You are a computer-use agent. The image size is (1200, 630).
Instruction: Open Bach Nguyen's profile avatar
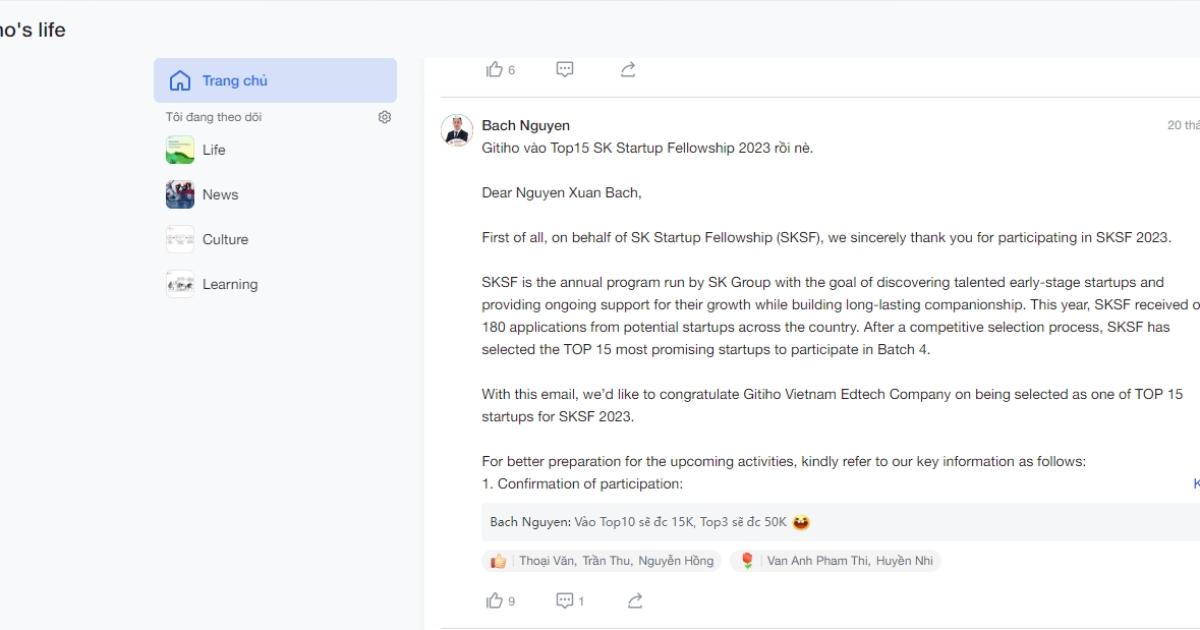point(457,131)
